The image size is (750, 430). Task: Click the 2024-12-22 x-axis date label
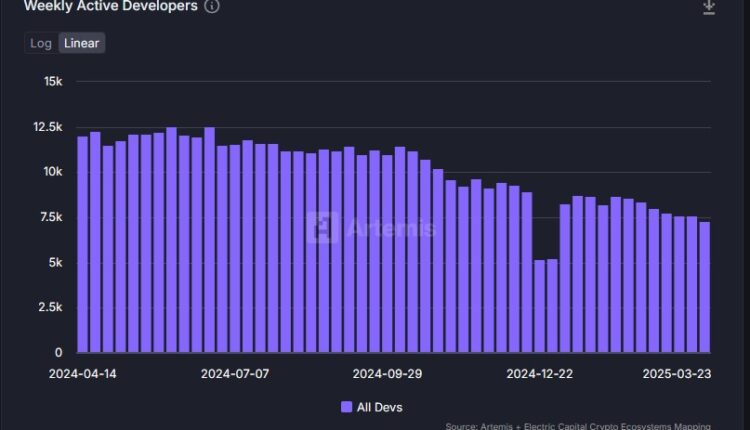pyautogui.click(x=540, y=374)
